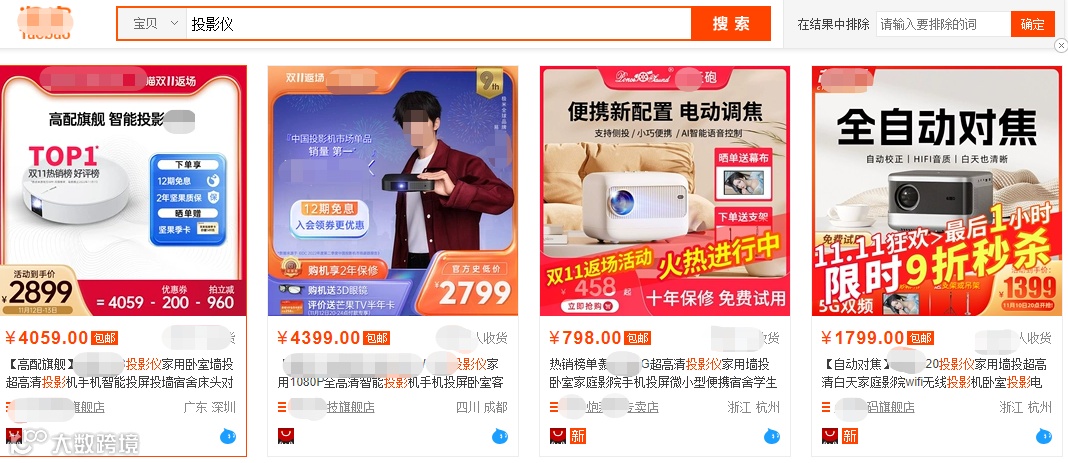Open the ¥4399 product title link

(393, 373)
